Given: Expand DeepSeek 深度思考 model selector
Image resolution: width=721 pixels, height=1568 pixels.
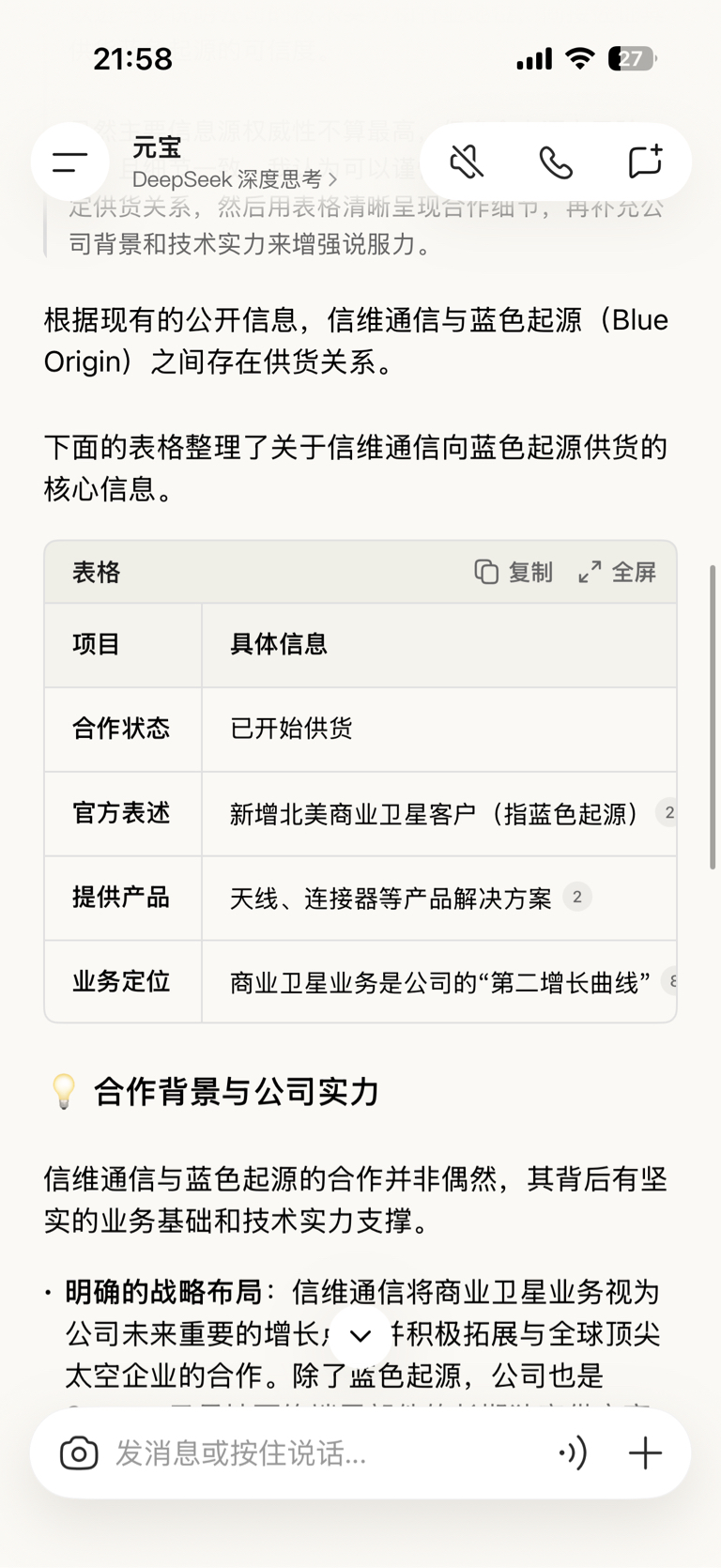Looking at the screenshot, I should [x=235, y=179].
